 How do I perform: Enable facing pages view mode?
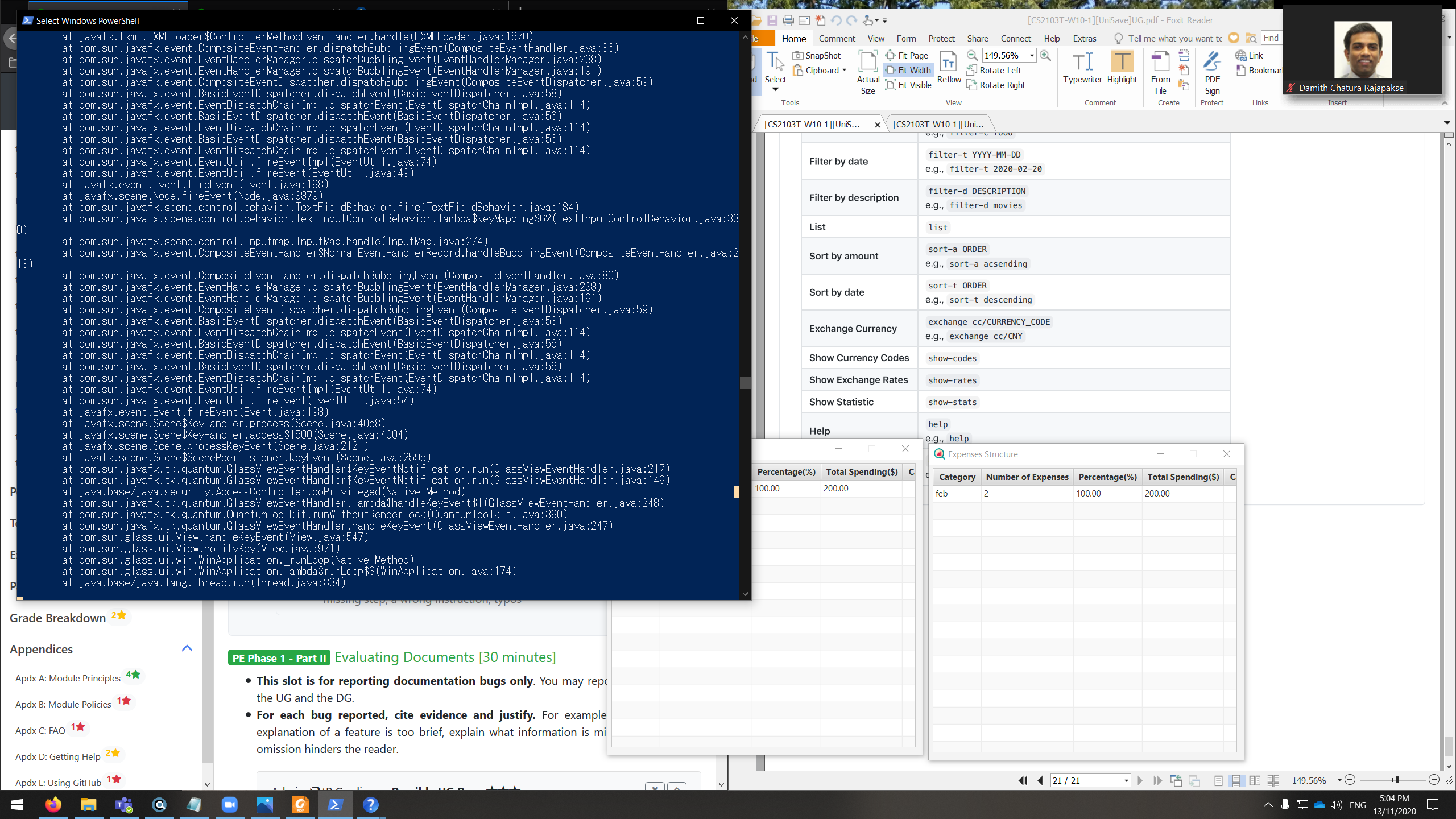(x=1255, y=780)
